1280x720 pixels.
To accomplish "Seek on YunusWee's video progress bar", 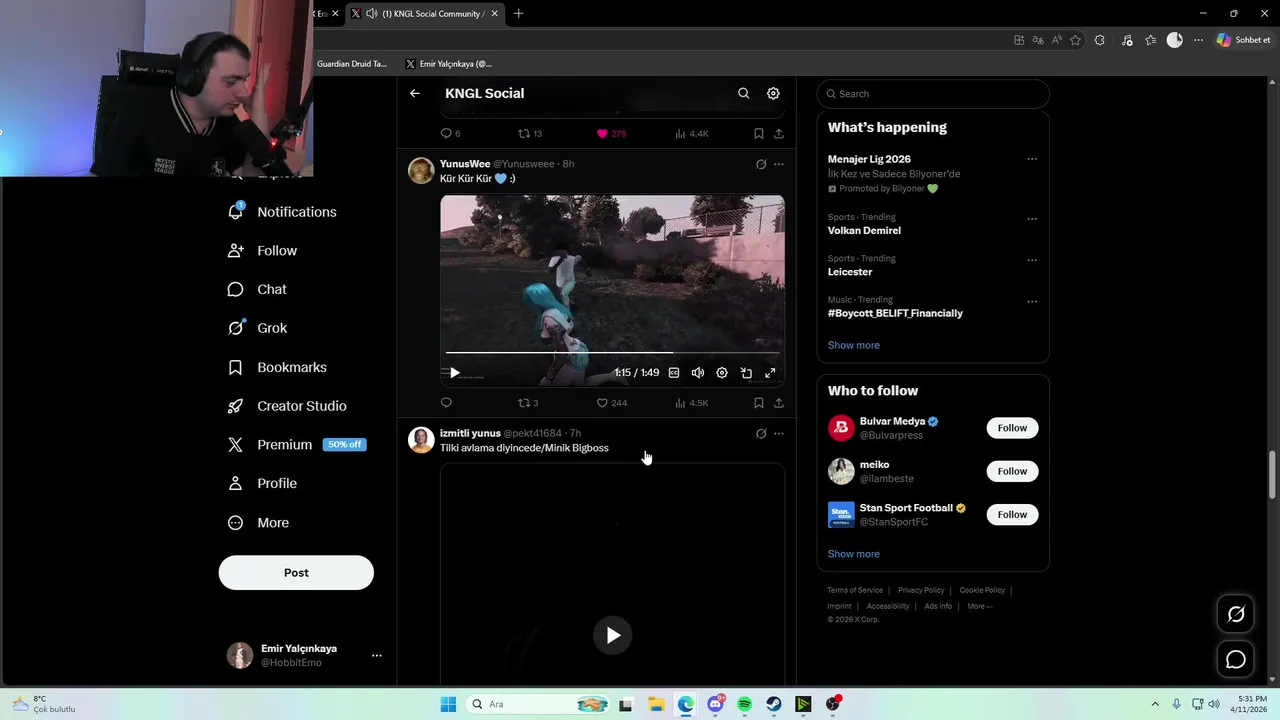I will 612,352.
